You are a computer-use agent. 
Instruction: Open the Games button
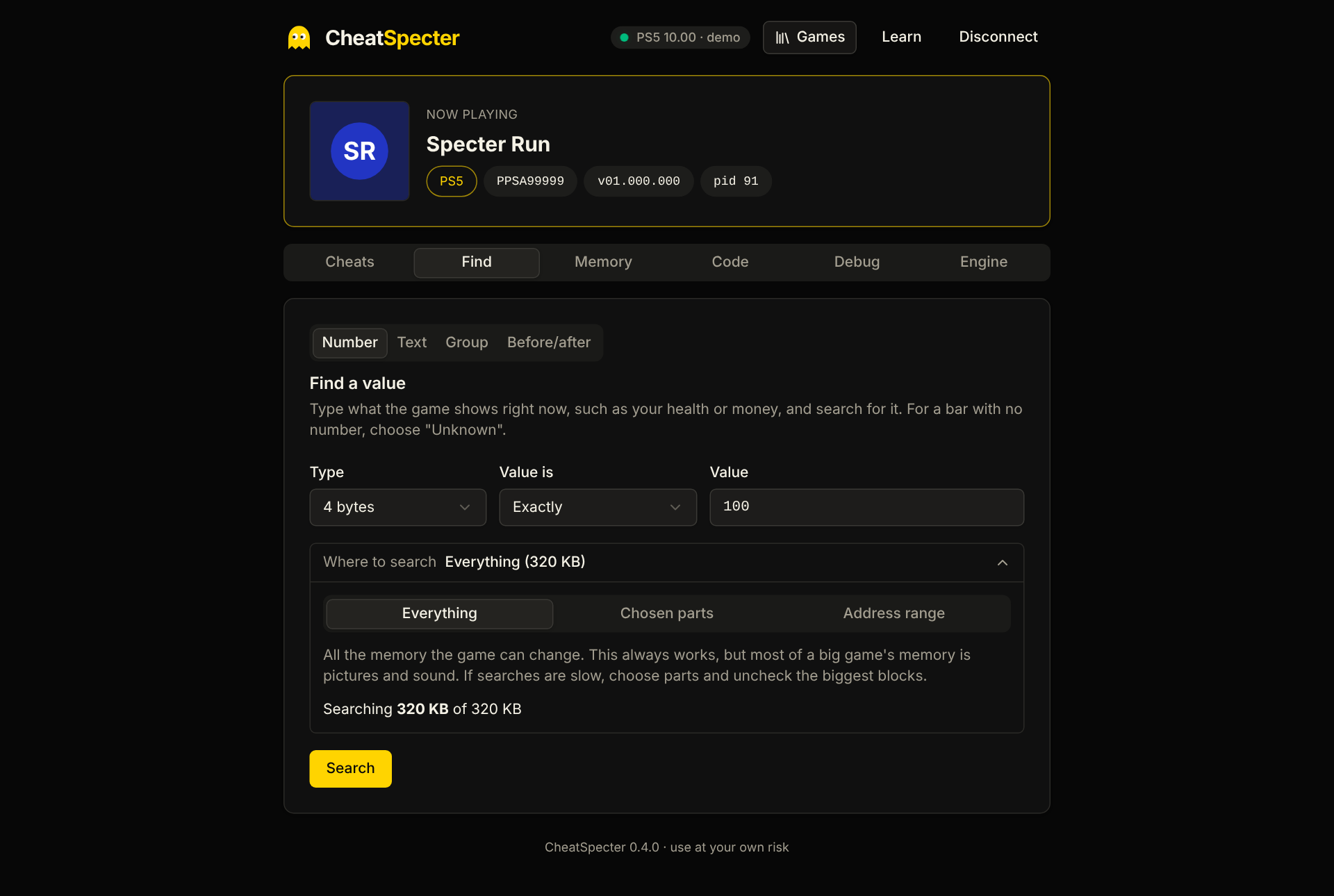809,38
